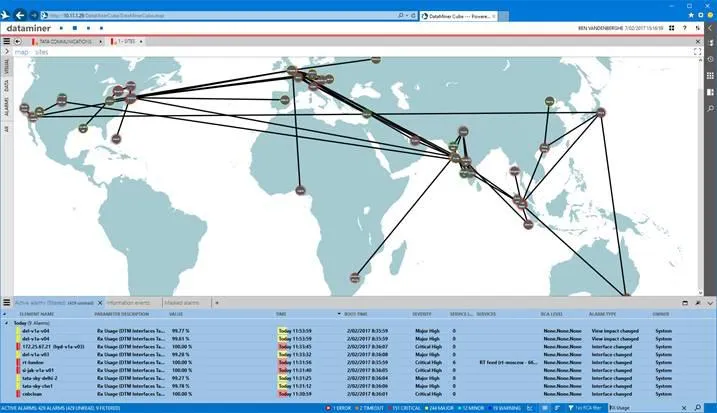Go back with browser back arrow
This screenshot has width=717, height=413.
[x=20, y=16]
